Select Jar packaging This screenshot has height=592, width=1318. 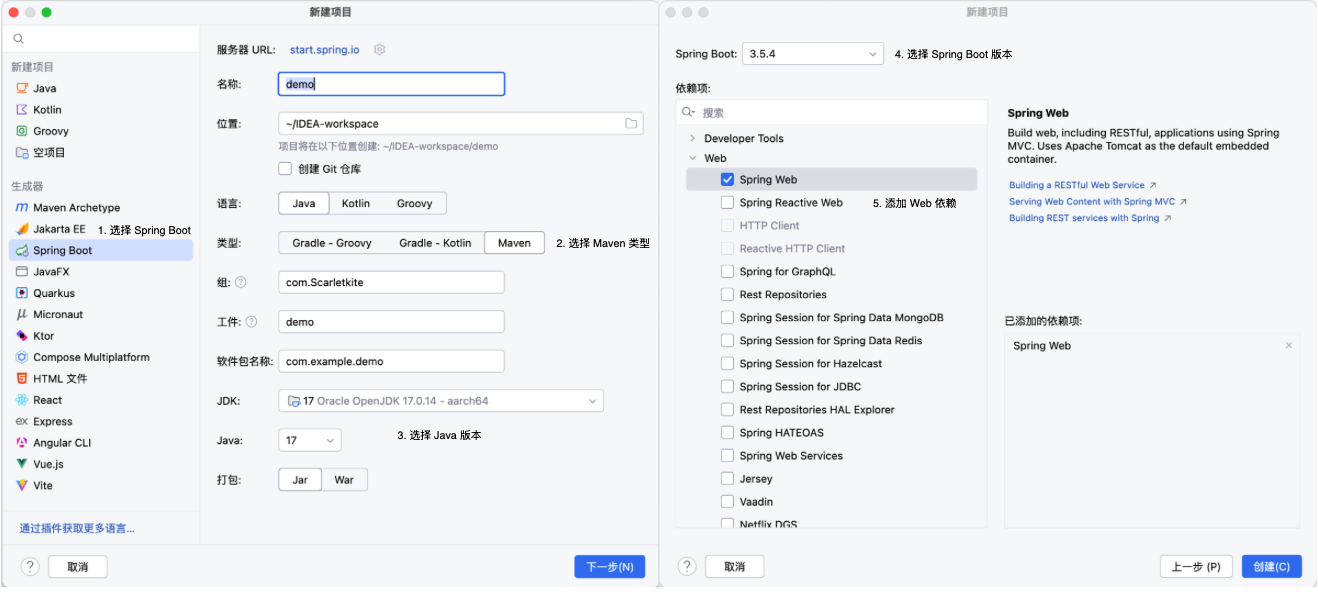click(x=300, y=480)
